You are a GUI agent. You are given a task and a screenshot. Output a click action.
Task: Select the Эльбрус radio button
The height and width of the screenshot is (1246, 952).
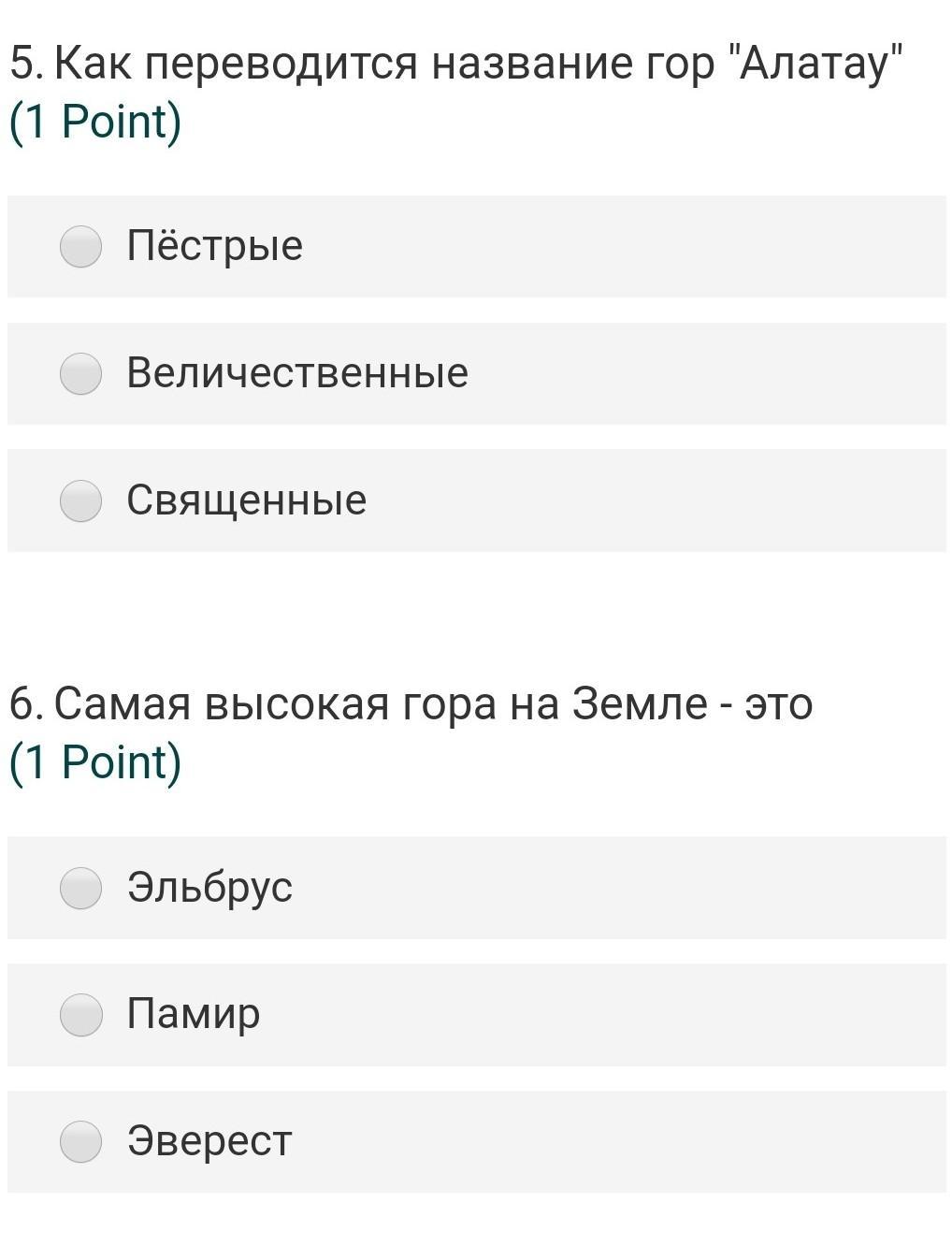(81, 888)
